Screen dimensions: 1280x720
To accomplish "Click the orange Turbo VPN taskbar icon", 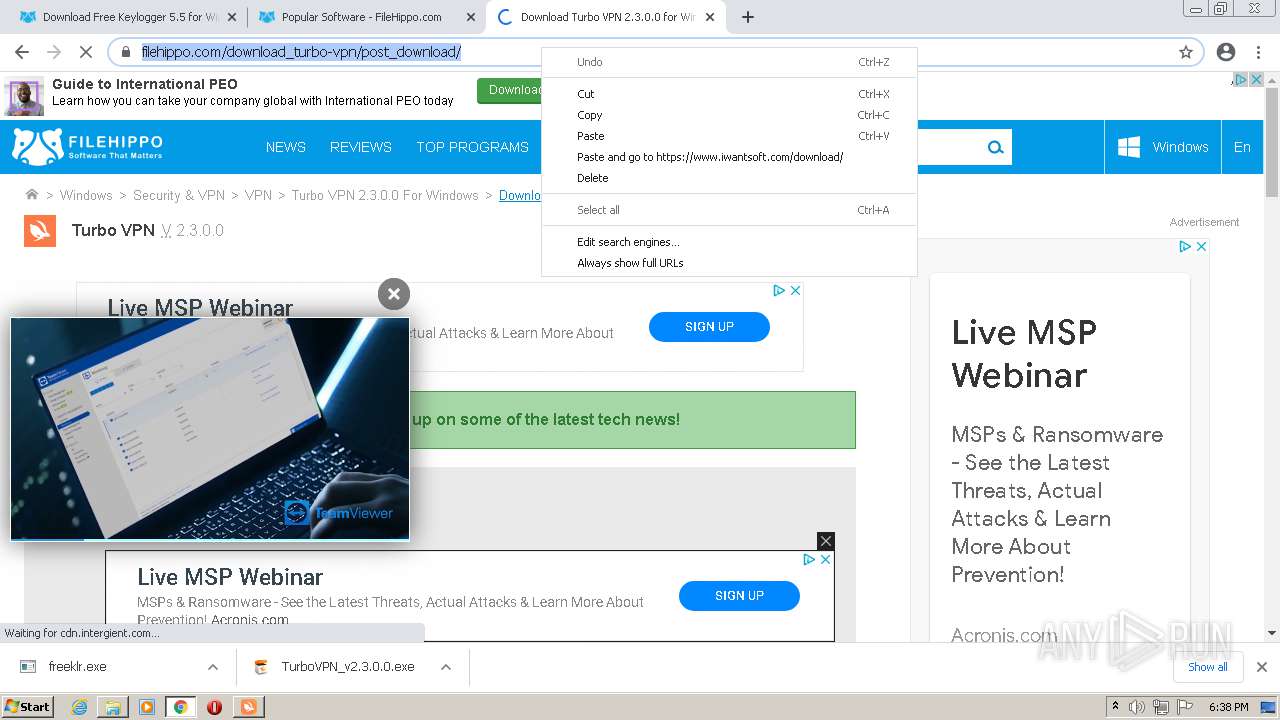I will pyautogui.click(x=248, y=707).
